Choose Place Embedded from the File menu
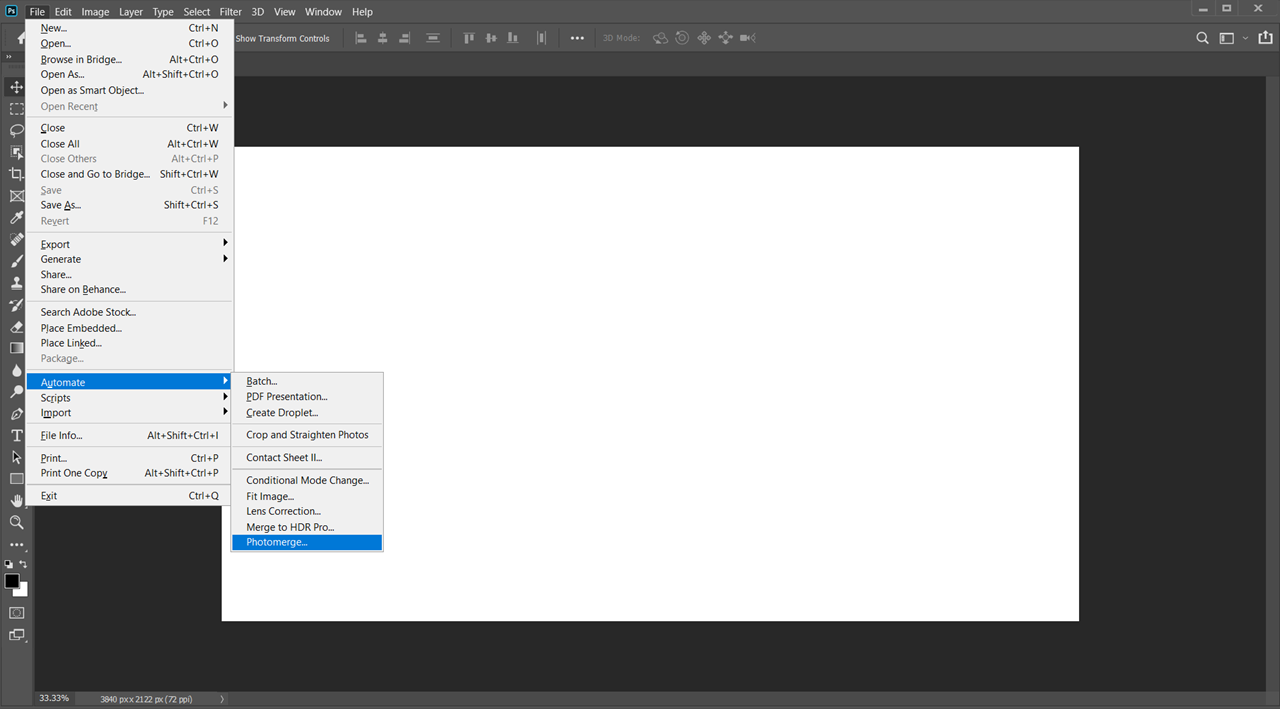The height and width of the screenshot is (709, 1280). 130,328
